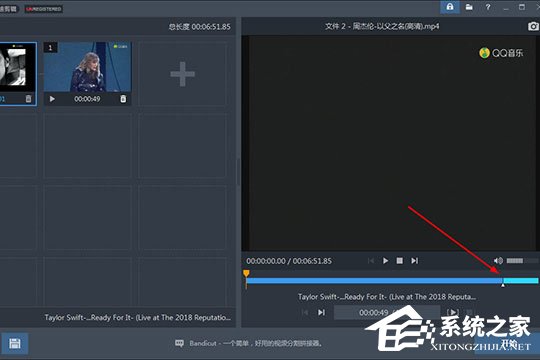Open help via question mark icon

pyautogui.click(x=488, y=7)
